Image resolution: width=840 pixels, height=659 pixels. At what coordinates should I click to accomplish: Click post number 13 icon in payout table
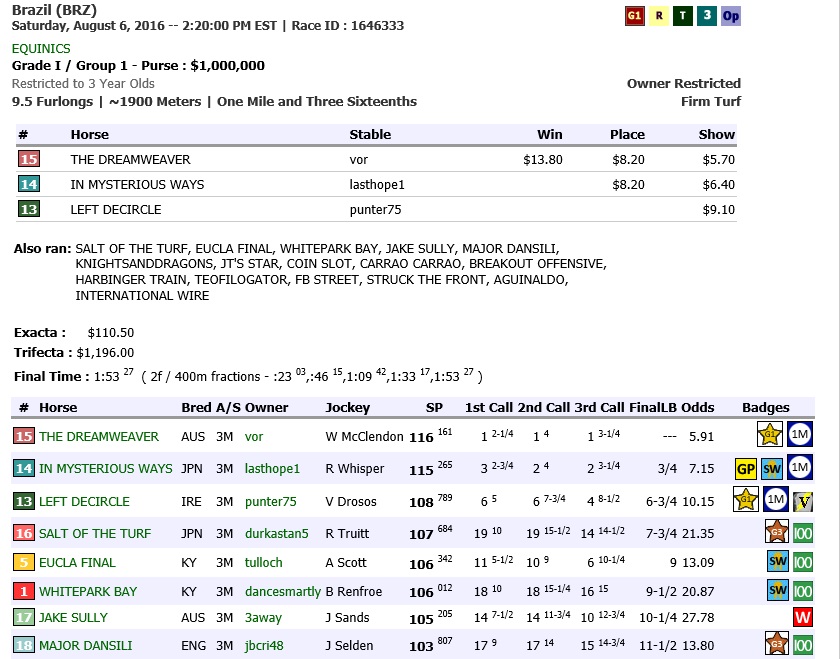[x=29, y=209]
